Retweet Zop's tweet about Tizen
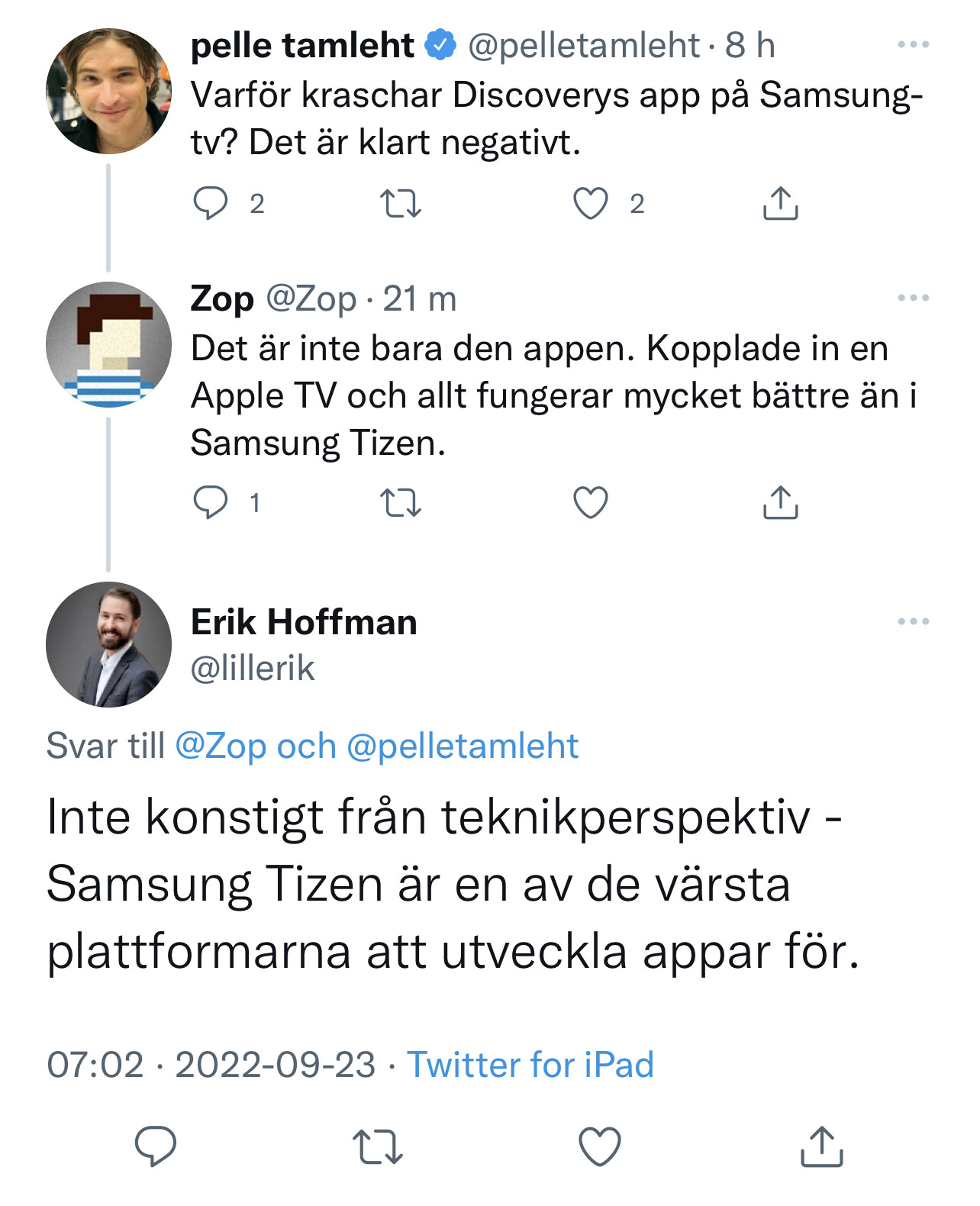 pyautogui.click(x=400, y=503)
